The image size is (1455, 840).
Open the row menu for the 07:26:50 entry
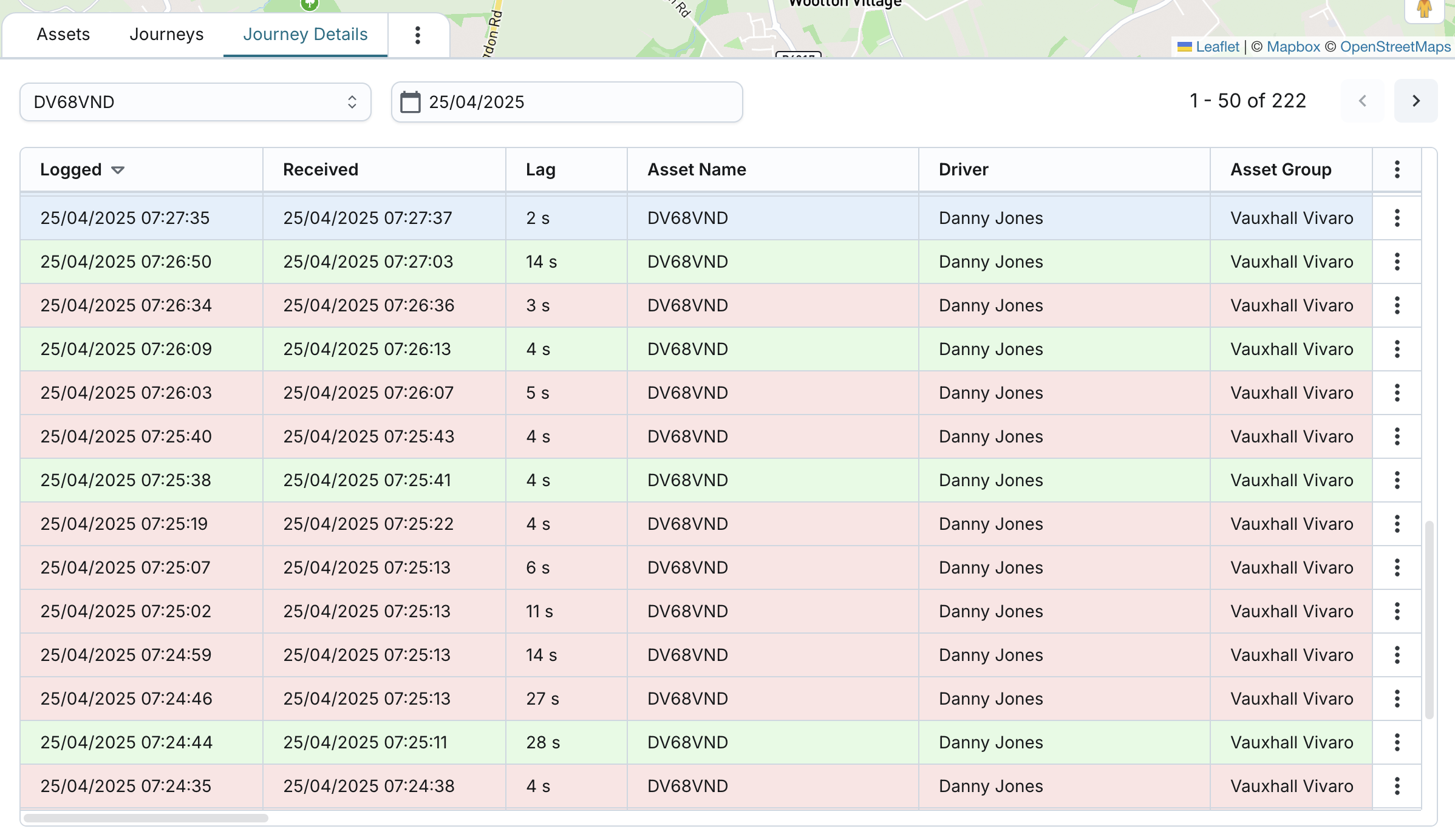[1397, 262]
